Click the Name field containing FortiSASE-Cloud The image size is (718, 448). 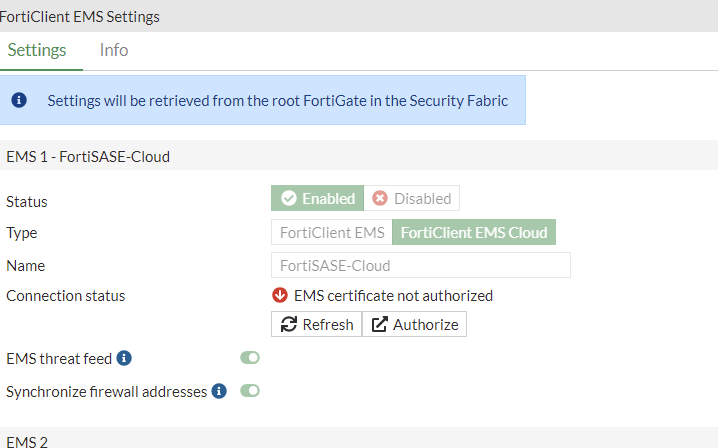point(420,265)
